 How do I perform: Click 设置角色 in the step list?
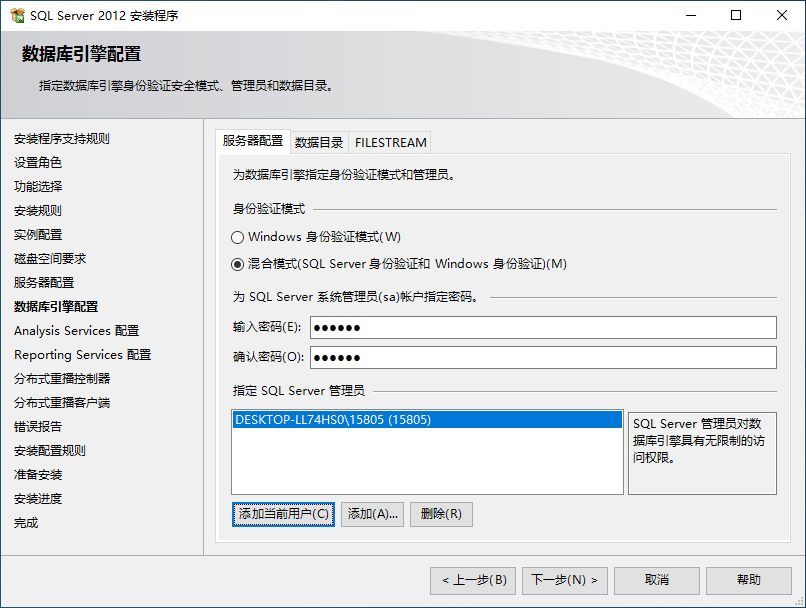coord(38,163)
